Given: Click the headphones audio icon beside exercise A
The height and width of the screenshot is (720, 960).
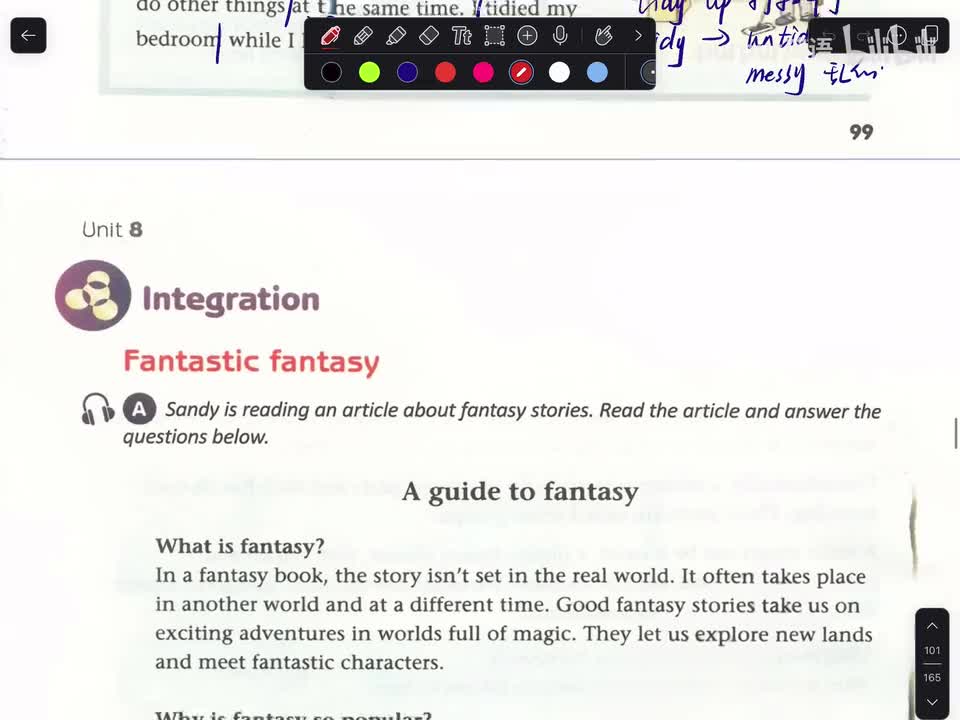Looking at the screenshot, I should coord(97,409).
